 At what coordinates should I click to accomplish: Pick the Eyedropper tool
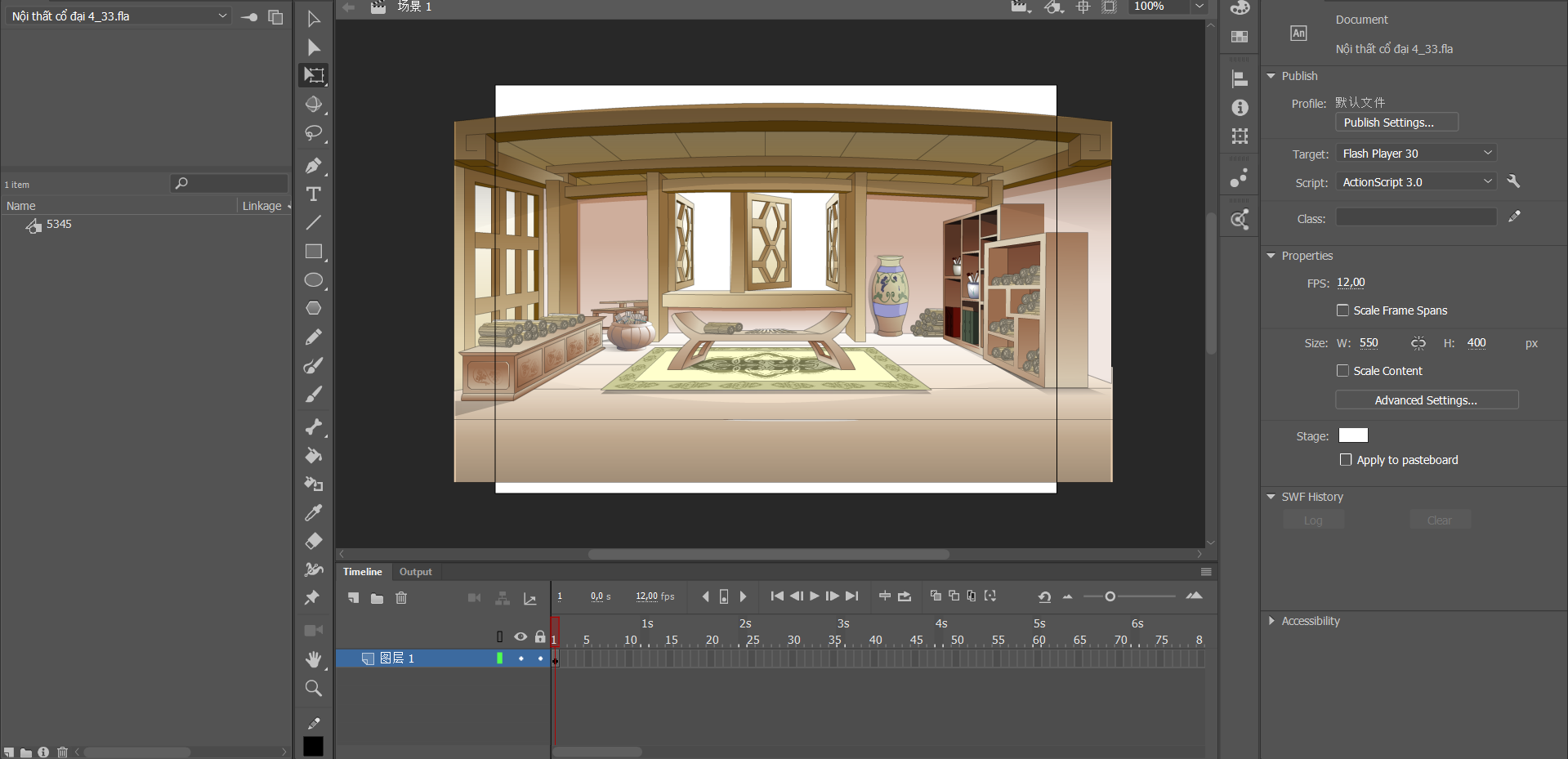[x=313, y=513]
